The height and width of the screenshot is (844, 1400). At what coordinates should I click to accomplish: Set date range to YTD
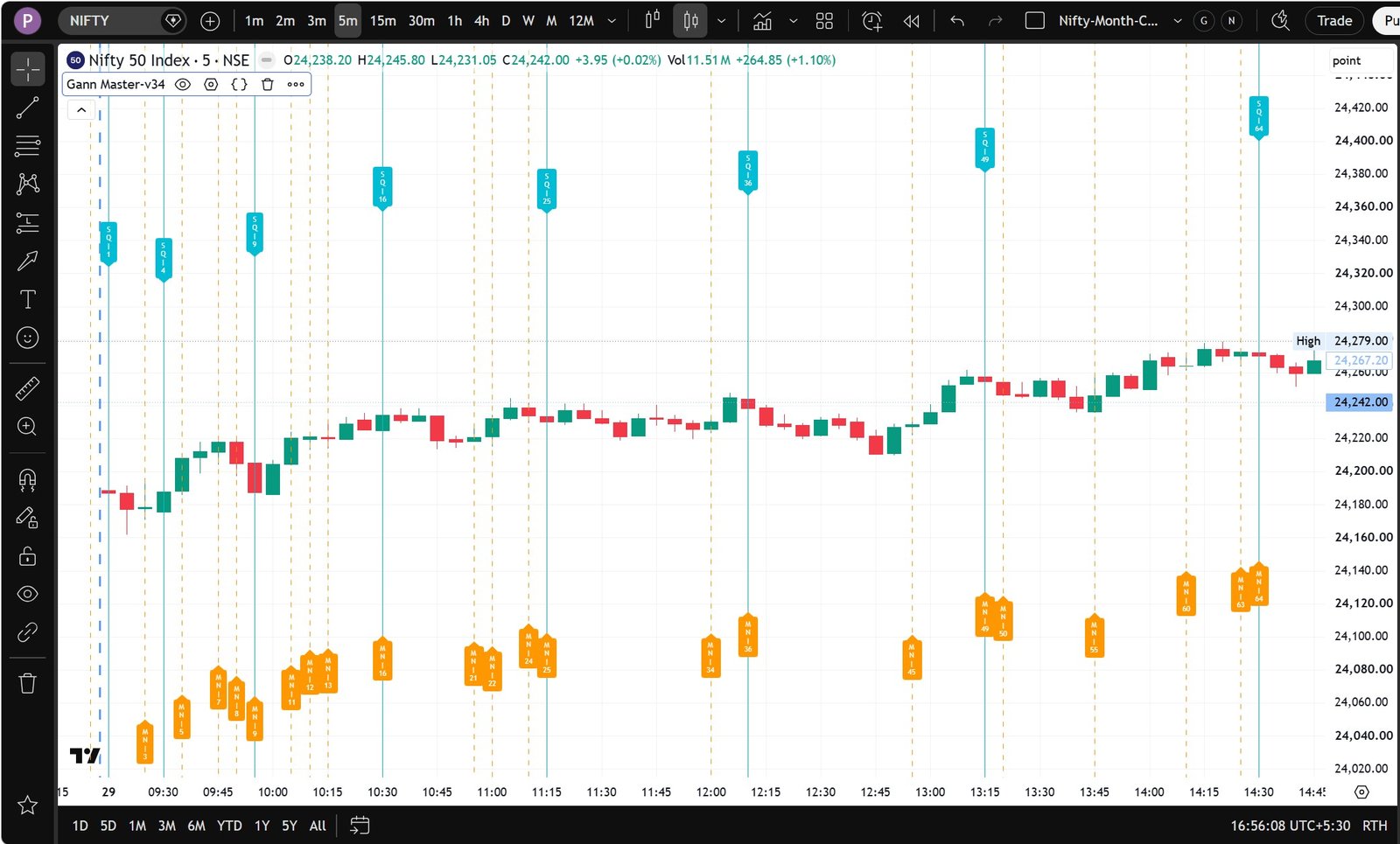coord(229,825)
